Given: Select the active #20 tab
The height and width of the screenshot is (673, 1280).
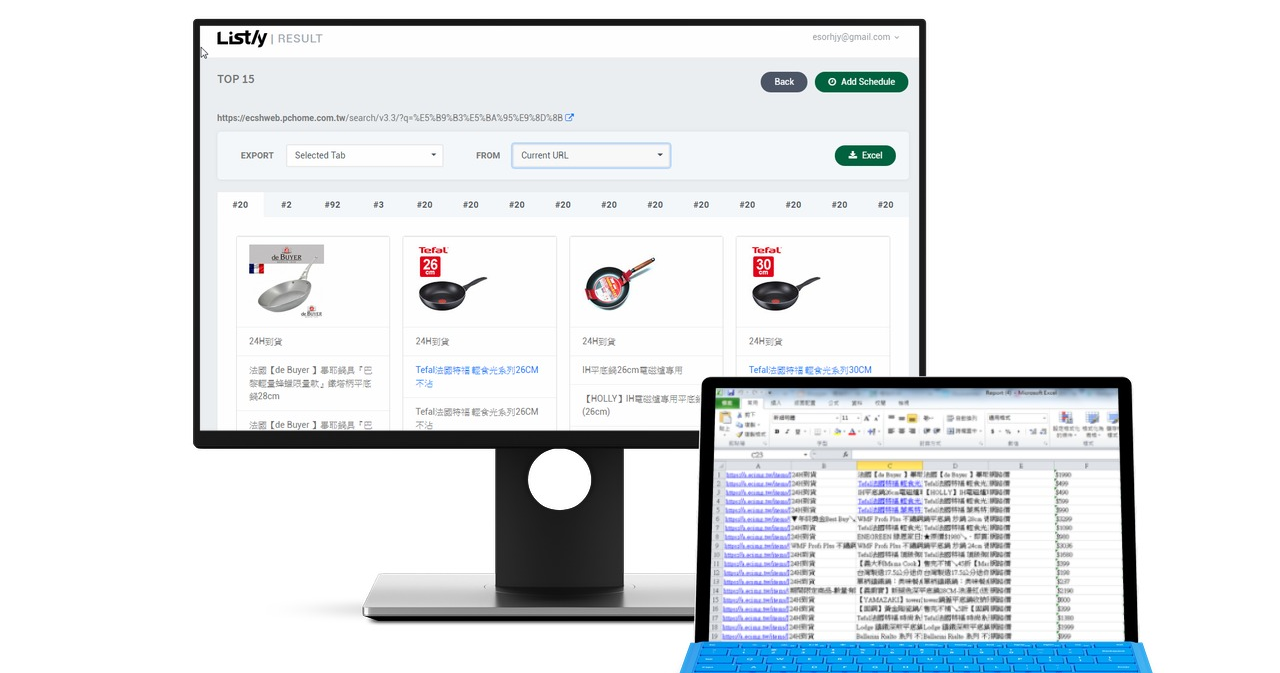Looking at the screenshot, I should tap(240, 205).
